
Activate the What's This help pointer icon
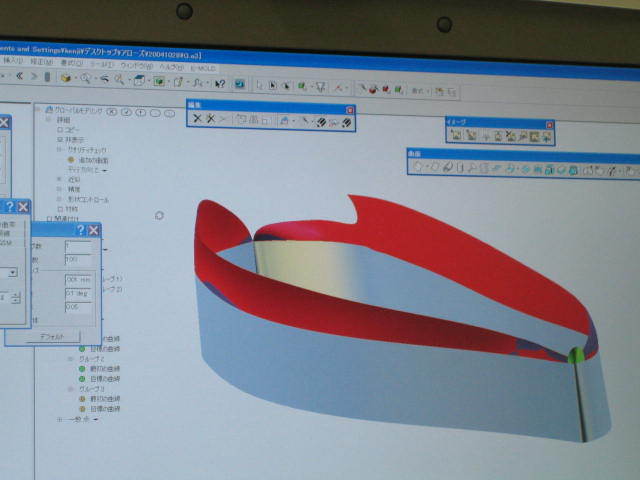point(220,84)
